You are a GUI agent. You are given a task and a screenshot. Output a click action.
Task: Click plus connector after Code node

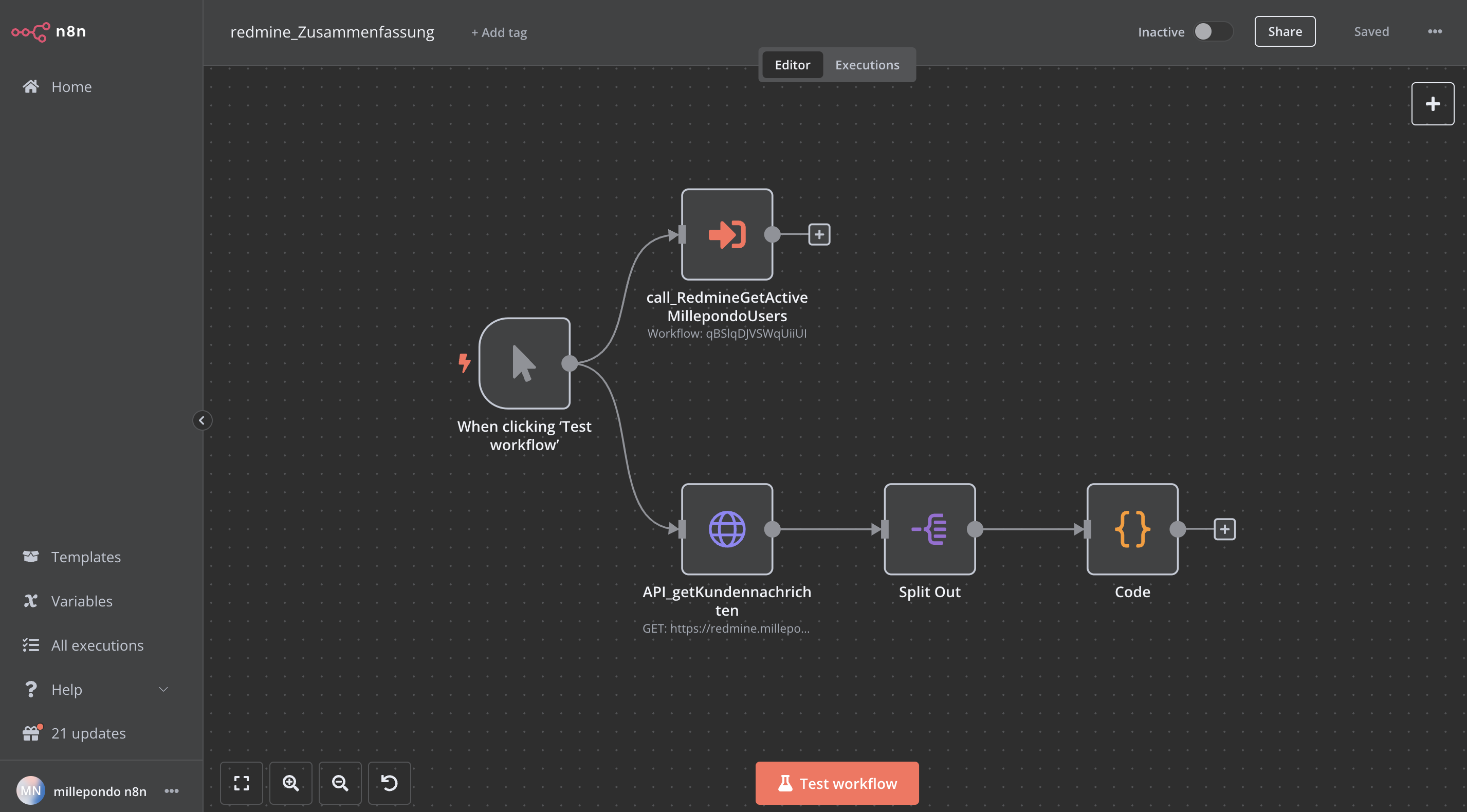1224,529
